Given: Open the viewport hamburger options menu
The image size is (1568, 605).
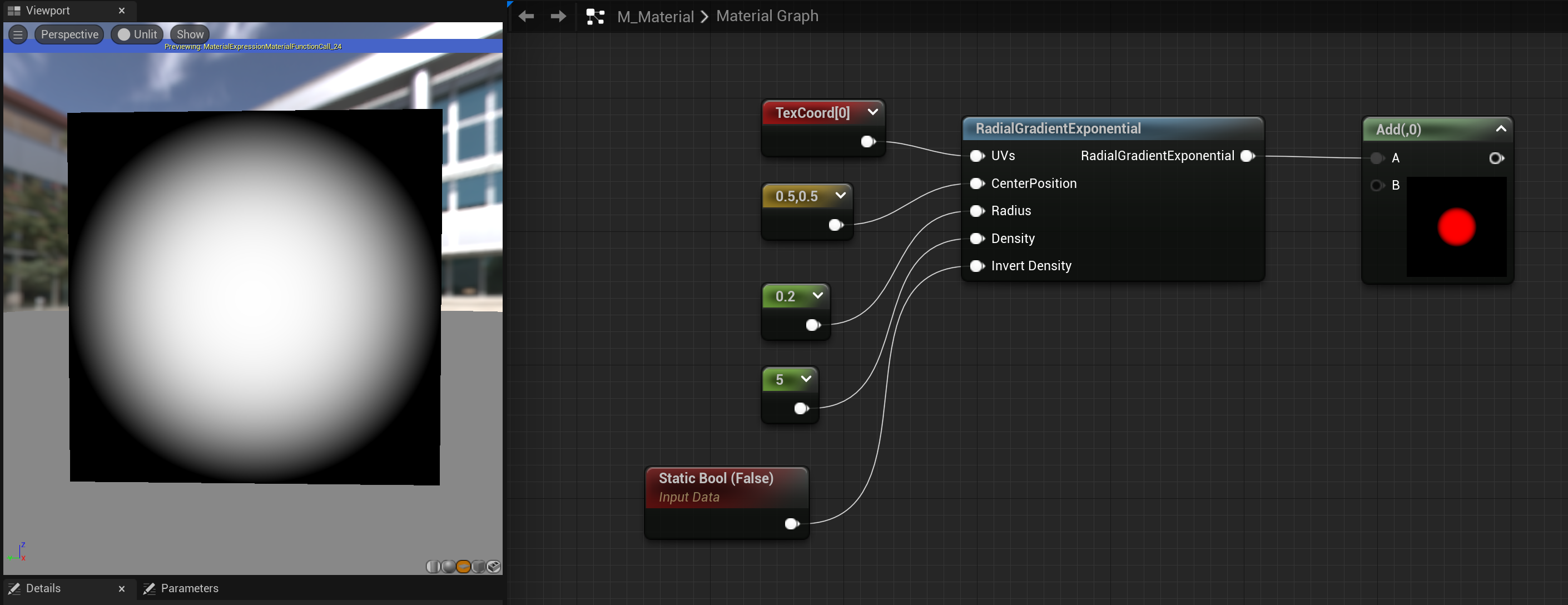Looking at the screenshot, I should tap(18, 34).
